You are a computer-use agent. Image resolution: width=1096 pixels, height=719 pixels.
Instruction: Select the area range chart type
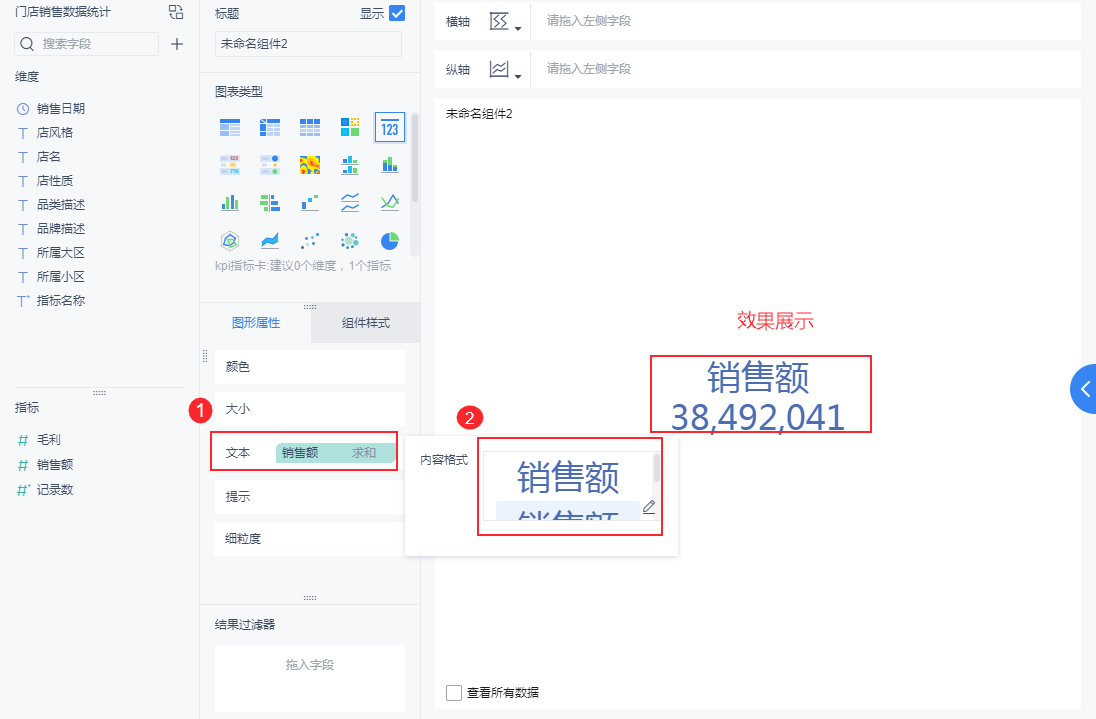[270, 241]
